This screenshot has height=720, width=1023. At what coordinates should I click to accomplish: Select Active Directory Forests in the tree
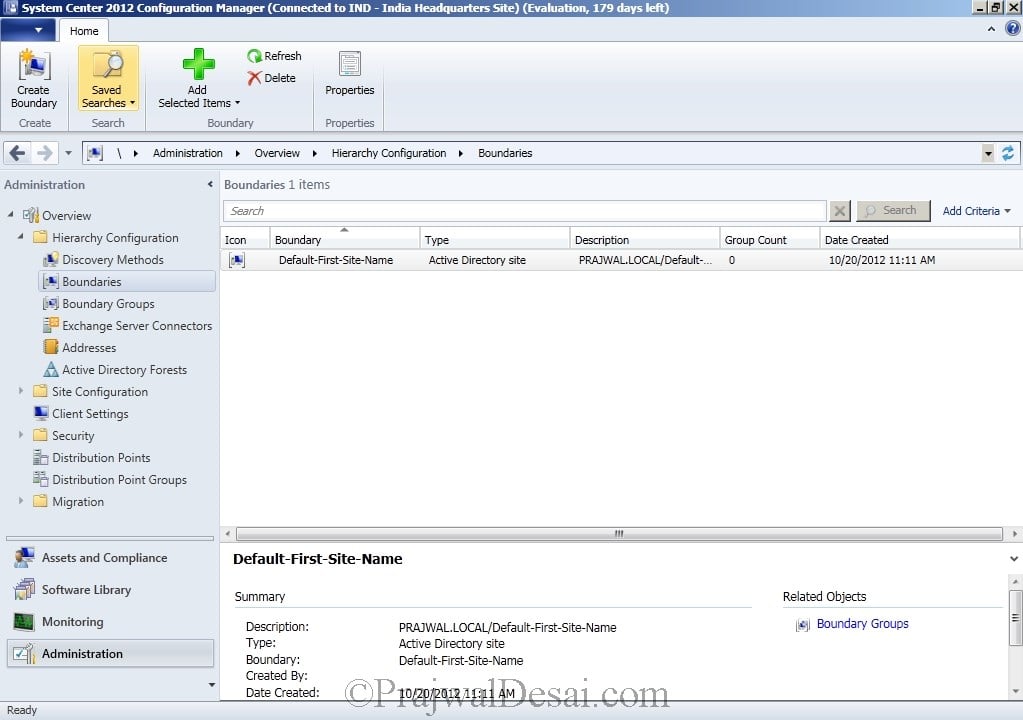(x=125, y=370)
